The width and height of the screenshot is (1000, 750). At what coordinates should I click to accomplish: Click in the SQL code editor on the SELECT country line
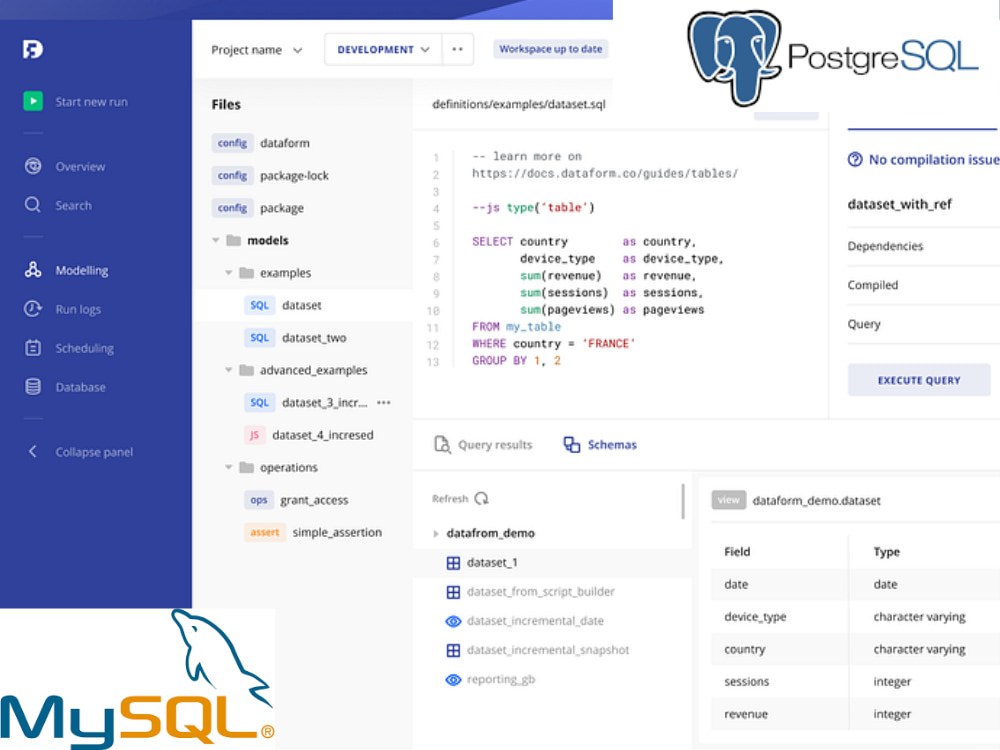[584, 242]
